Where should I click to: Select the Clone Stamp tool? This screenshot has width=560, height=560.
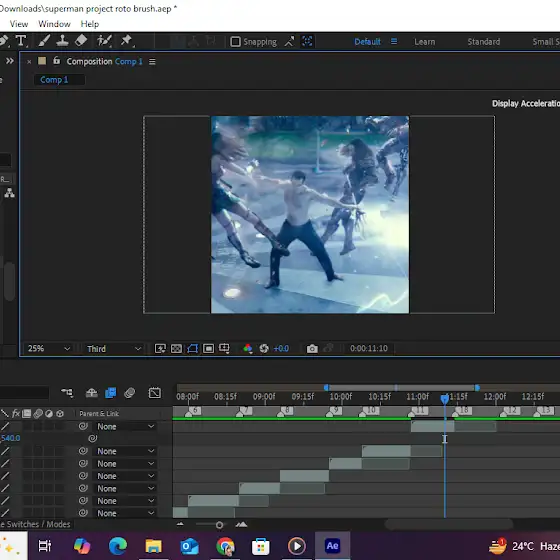click(62, 41)
